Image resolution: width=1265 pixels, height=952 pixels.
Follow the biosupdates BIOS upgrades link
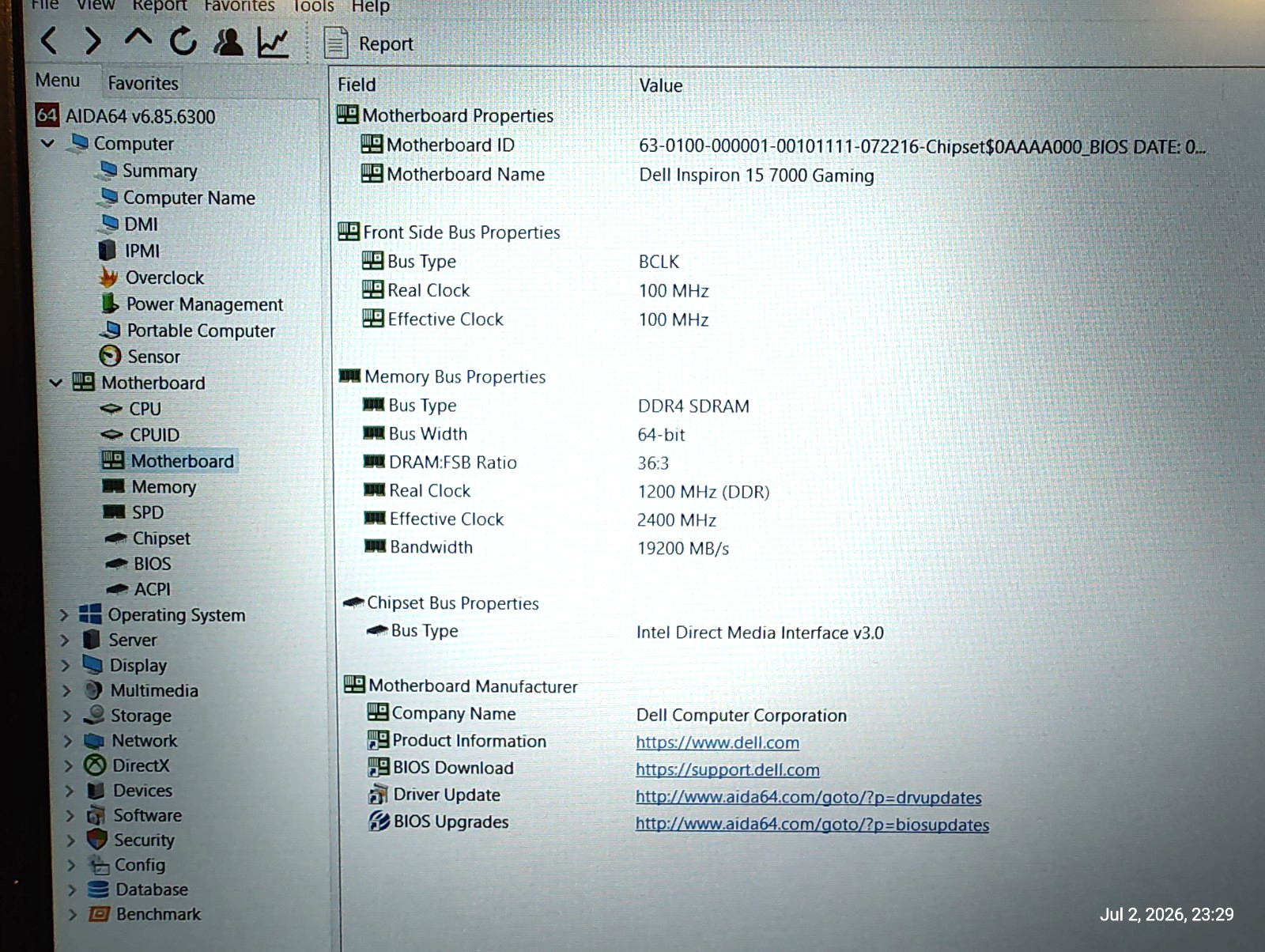pos(812,825)
